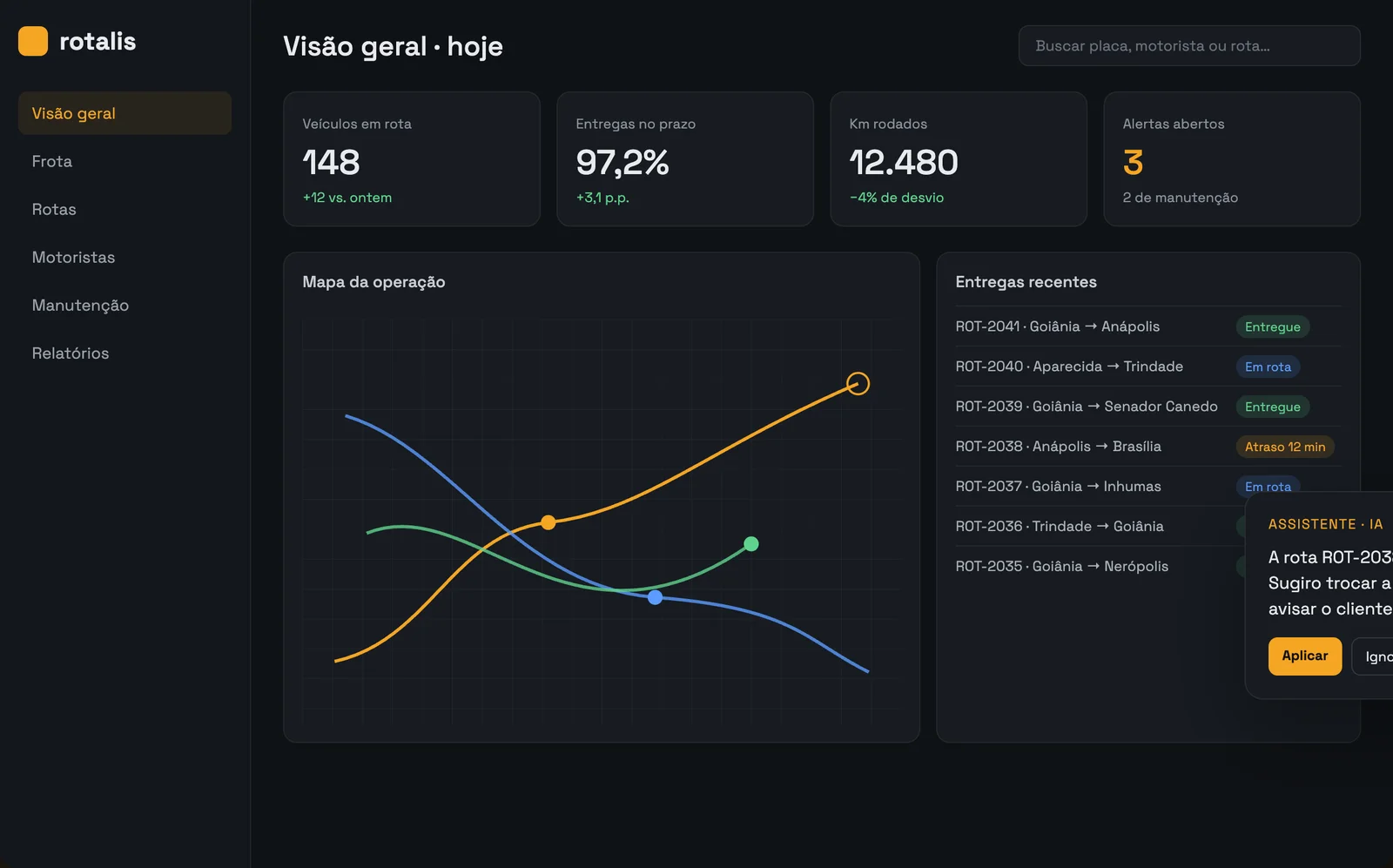
Task: Open delivery ROT-2035 Goiânia → Nerópolis
Action: point(1100,567)
